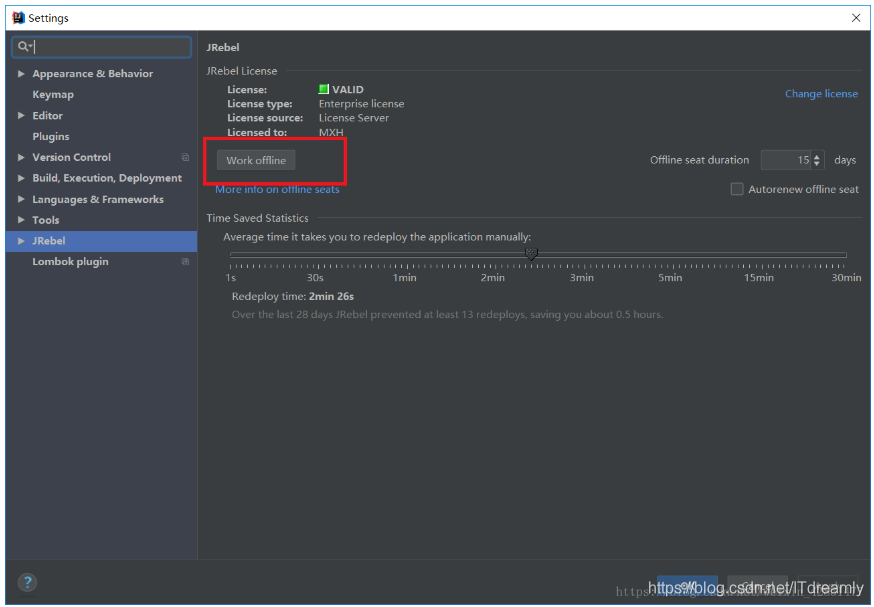Screen dimensions: 874x607
Task: Select JRebel settings entry
Action: (101, 241)
